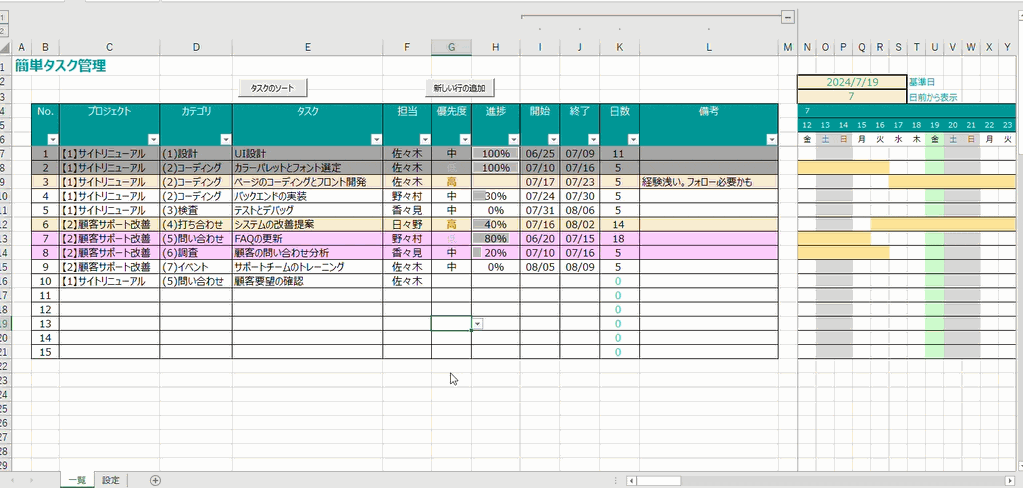The height and width of the screenshot is (488, 1023).
Task: Click the No. 15 cell
Action: coord(45,352)
